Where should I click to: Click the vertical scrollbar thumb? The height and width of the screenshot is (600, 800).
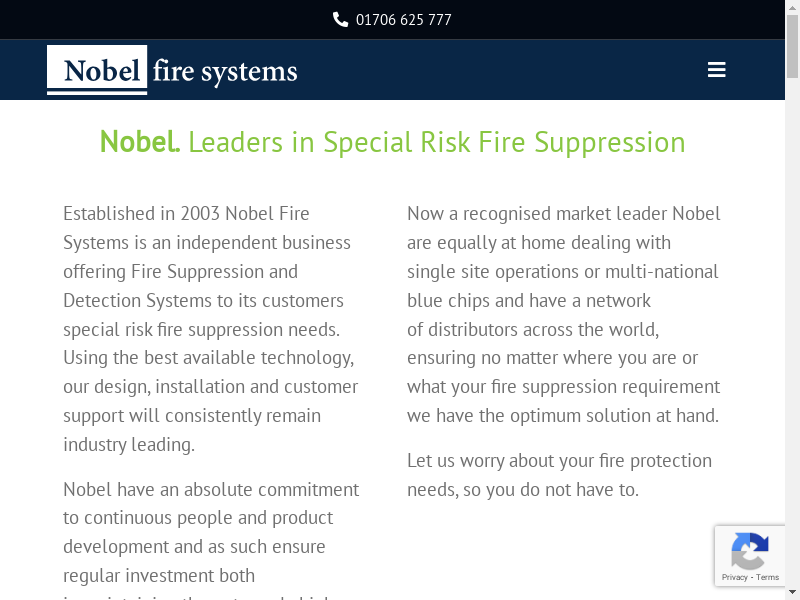(x=793, y=45)
